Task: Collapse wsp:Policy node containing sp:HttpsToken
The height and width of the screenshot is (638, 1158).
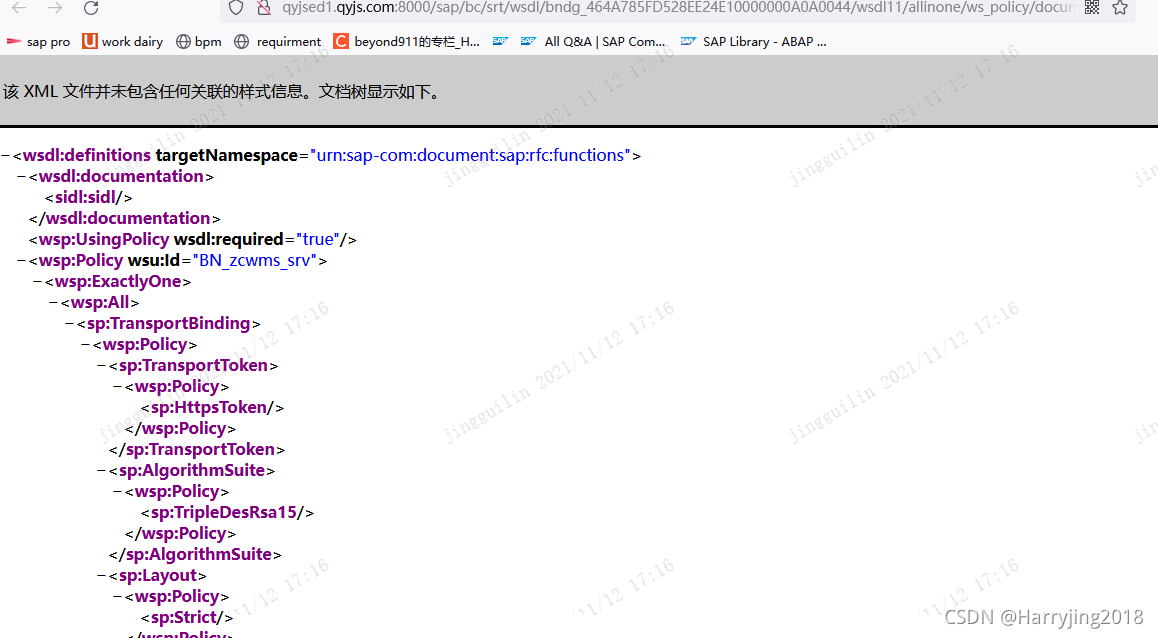Action: pyautogui.click(x=118, y=387)
